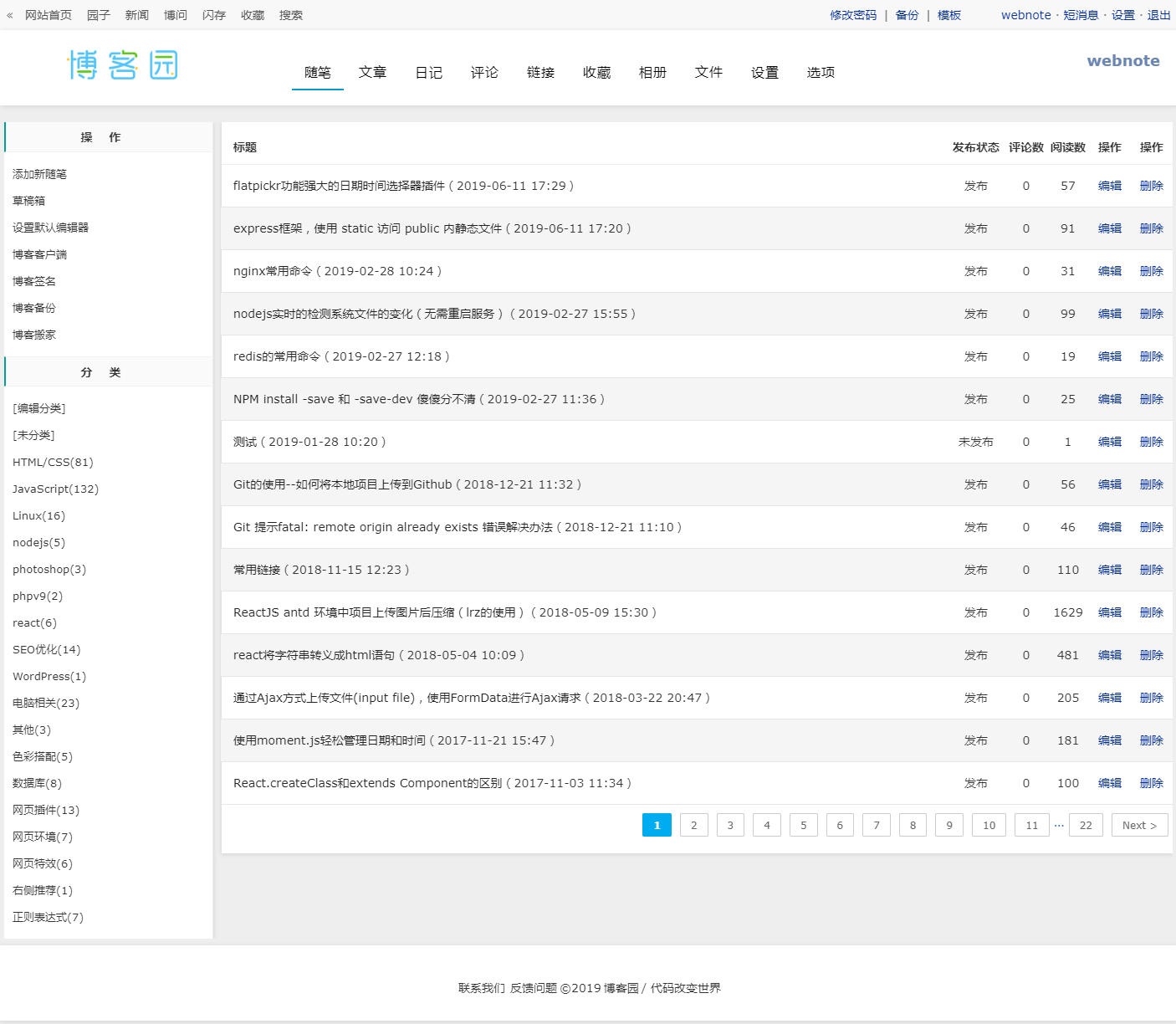Viewport: 1176px width, 1024px height.
Task: Open the 收藏 tab in main navigation
Action: coord(597,73)
